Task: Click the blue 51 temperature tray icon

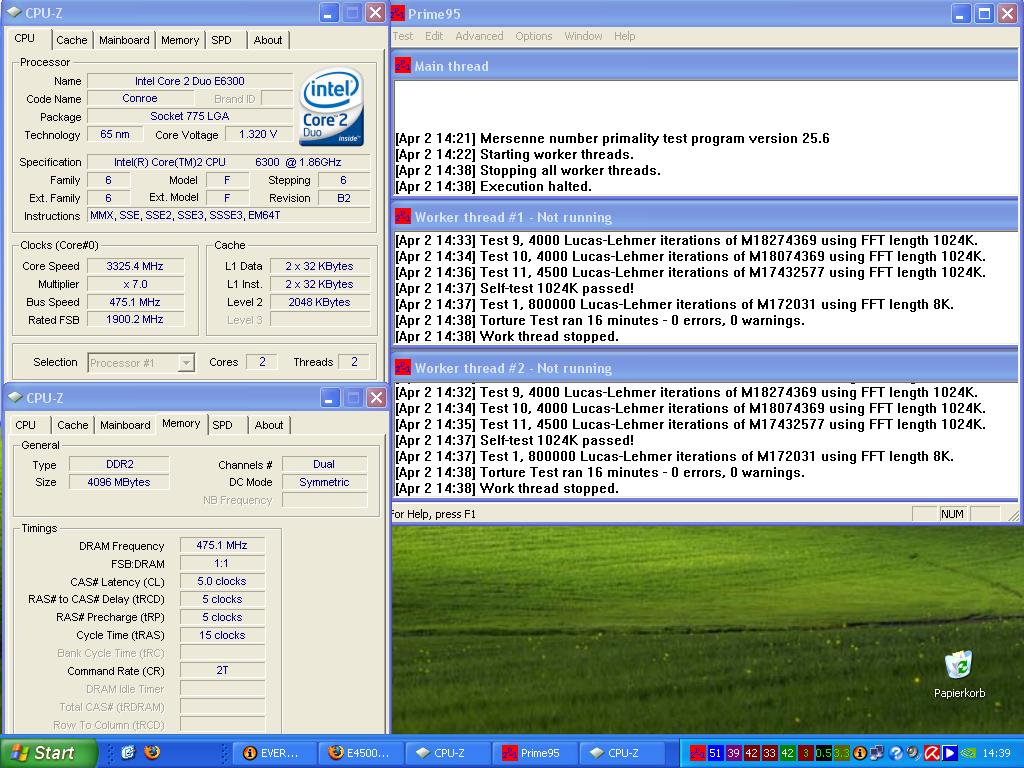Action: [x=716, y=753]
